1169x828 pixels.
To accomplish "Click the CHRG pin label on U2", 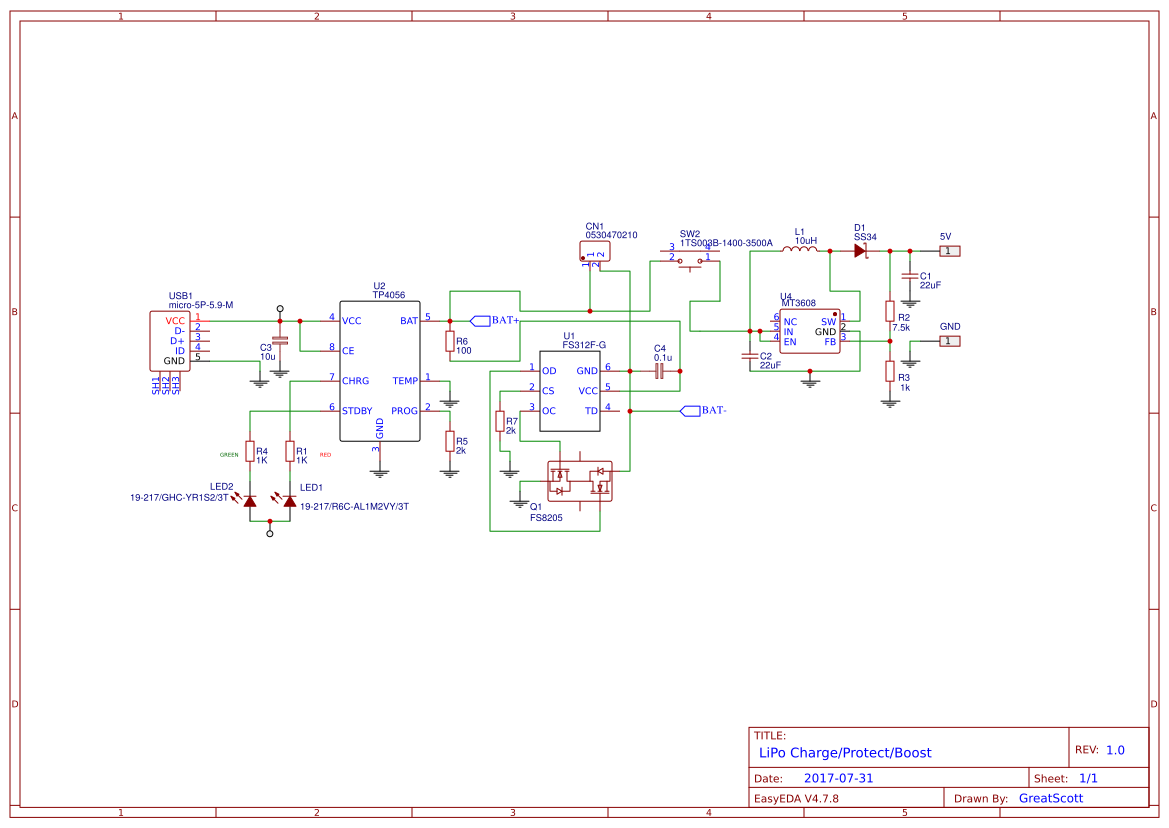I will [x=356, y=381].
